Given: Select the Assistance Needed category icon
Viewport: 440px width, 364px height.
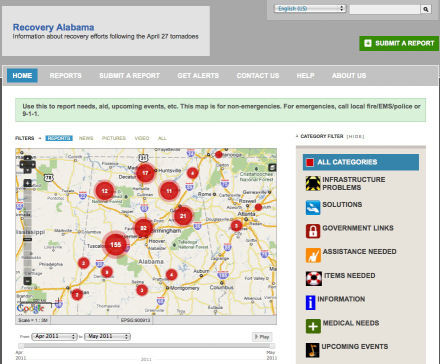Looking at the screenshot, I should click(313, 255).
